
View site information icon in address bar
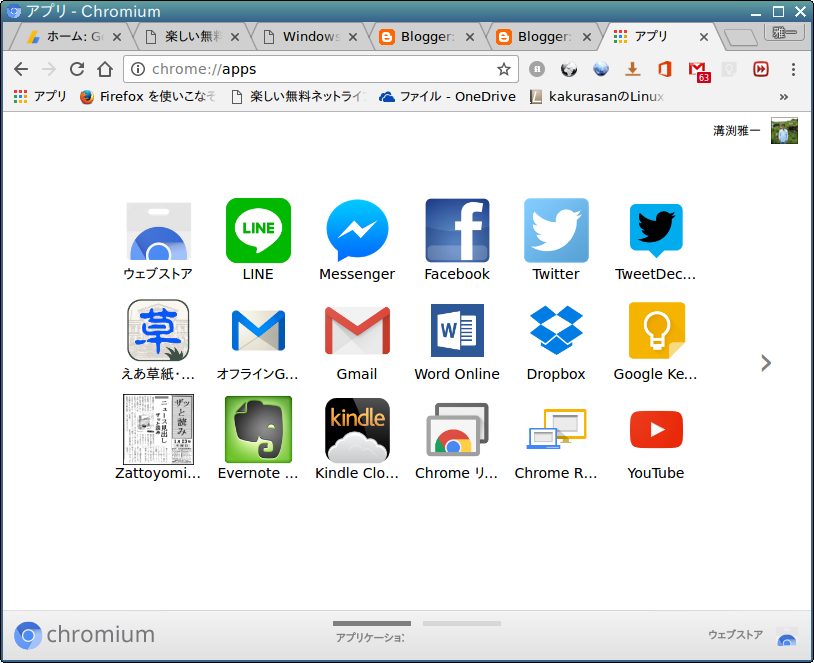pos(138,69)
